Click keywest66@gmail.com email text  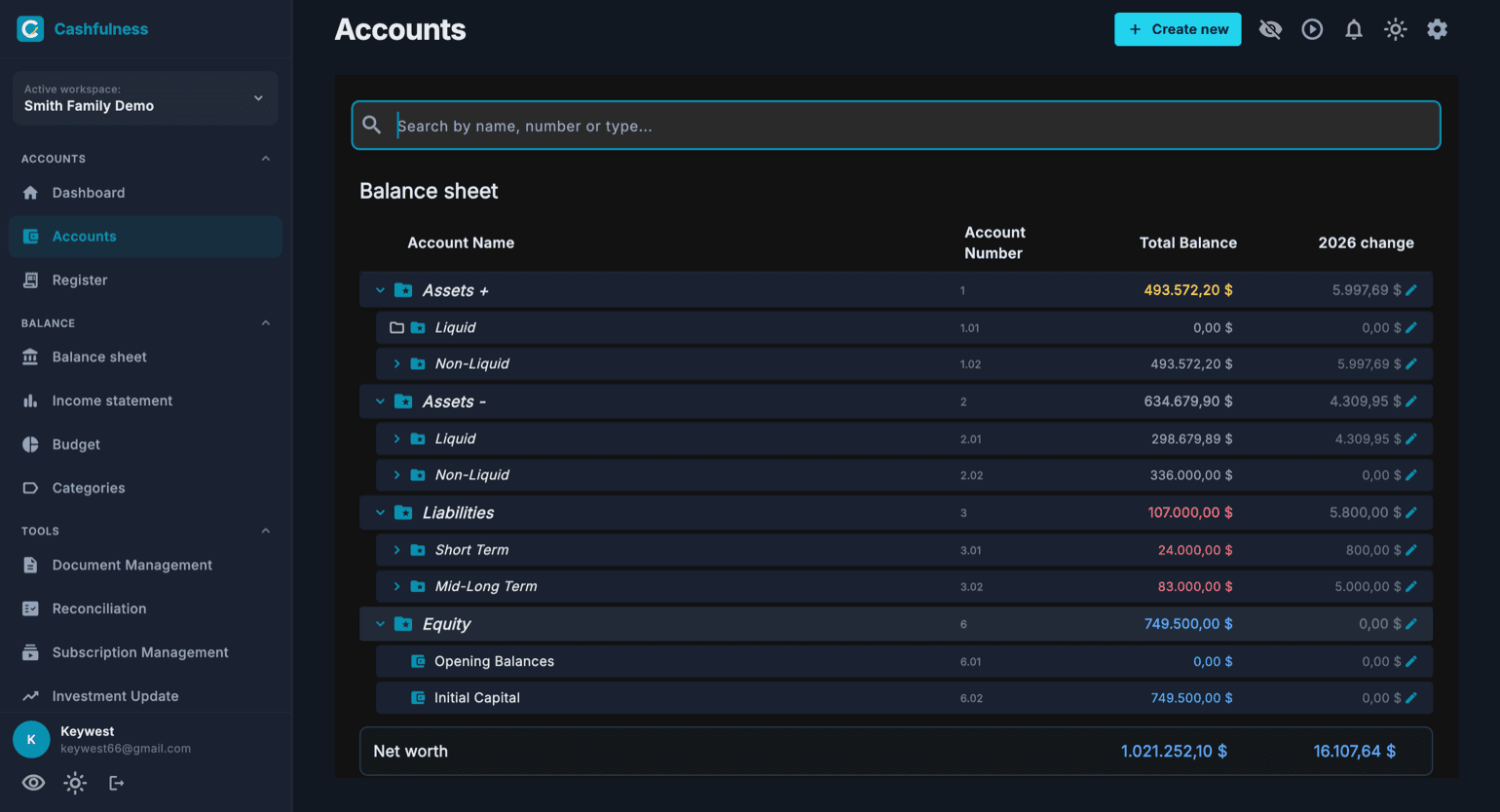tap(126, 749)
